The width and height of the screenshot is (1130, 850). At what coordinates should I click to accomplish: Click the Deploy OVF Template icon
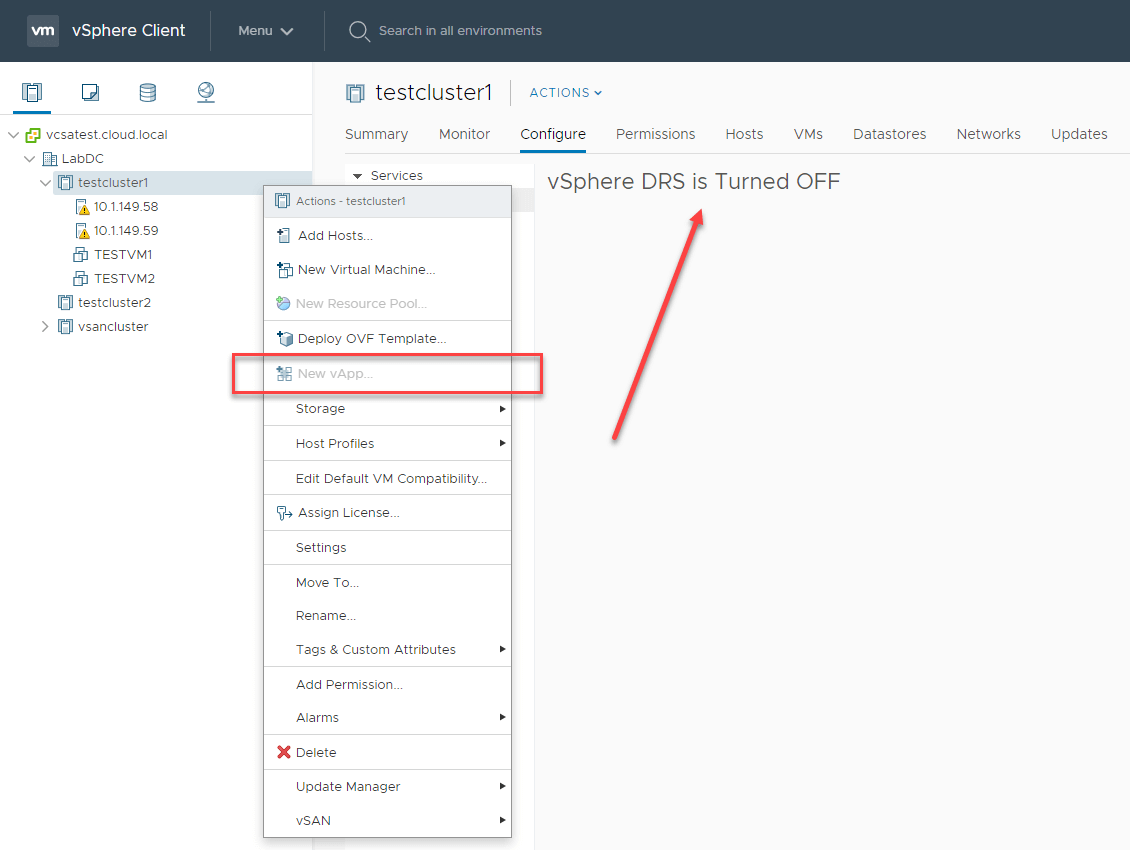[x=285, y=338]
